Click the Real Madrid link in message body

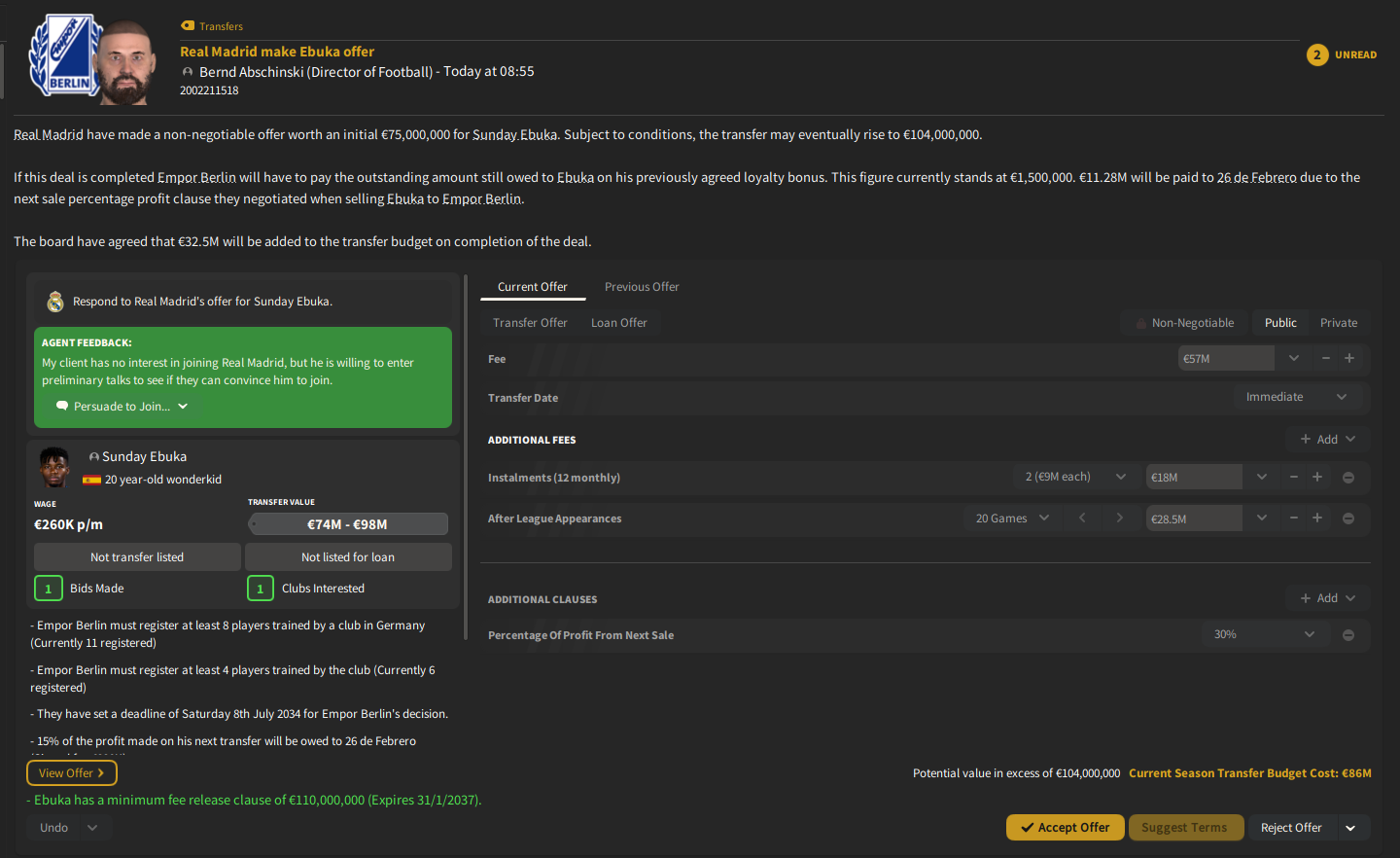pos(49,134)
